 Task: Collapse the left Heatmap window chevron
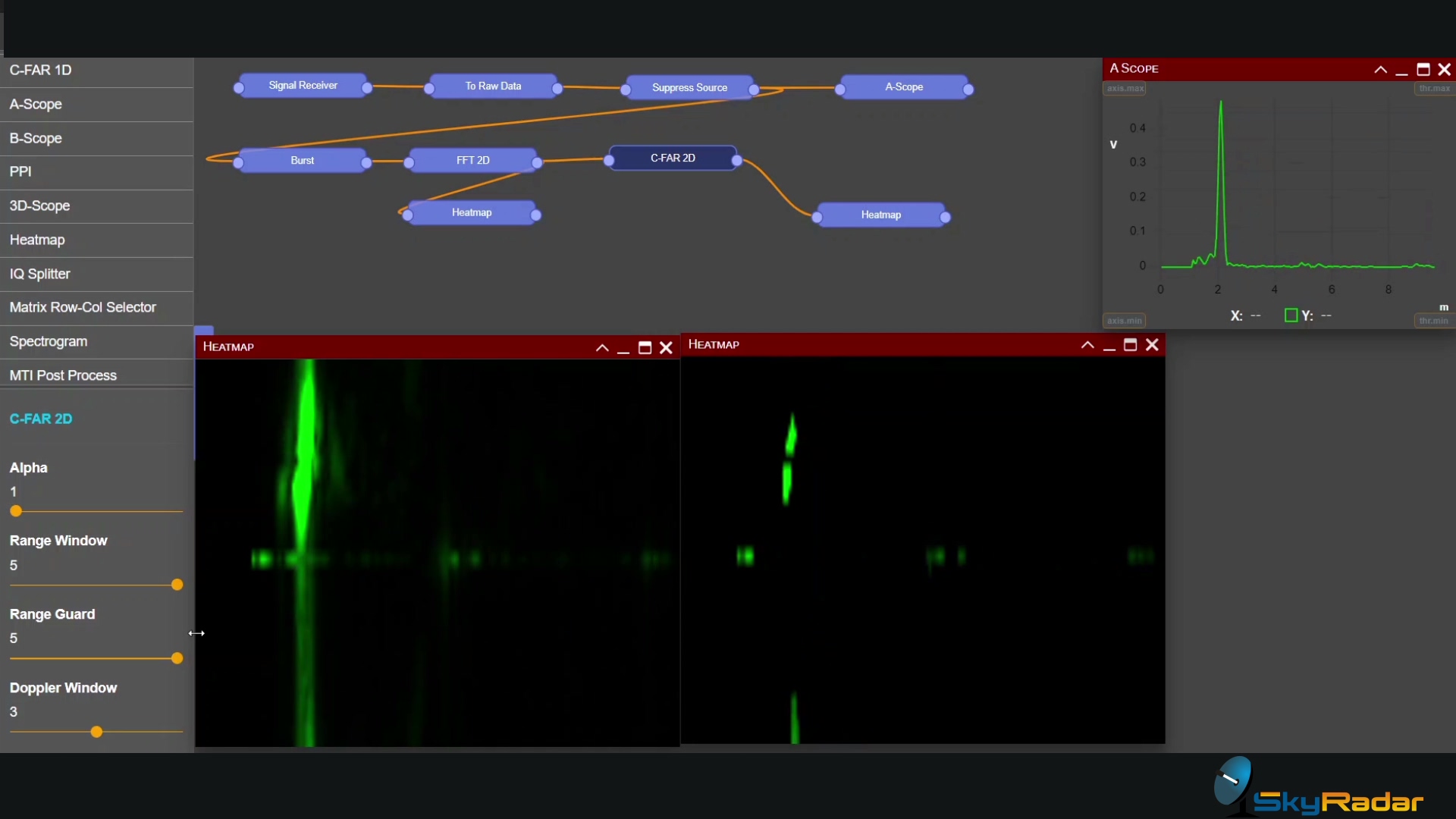point(602,348)
